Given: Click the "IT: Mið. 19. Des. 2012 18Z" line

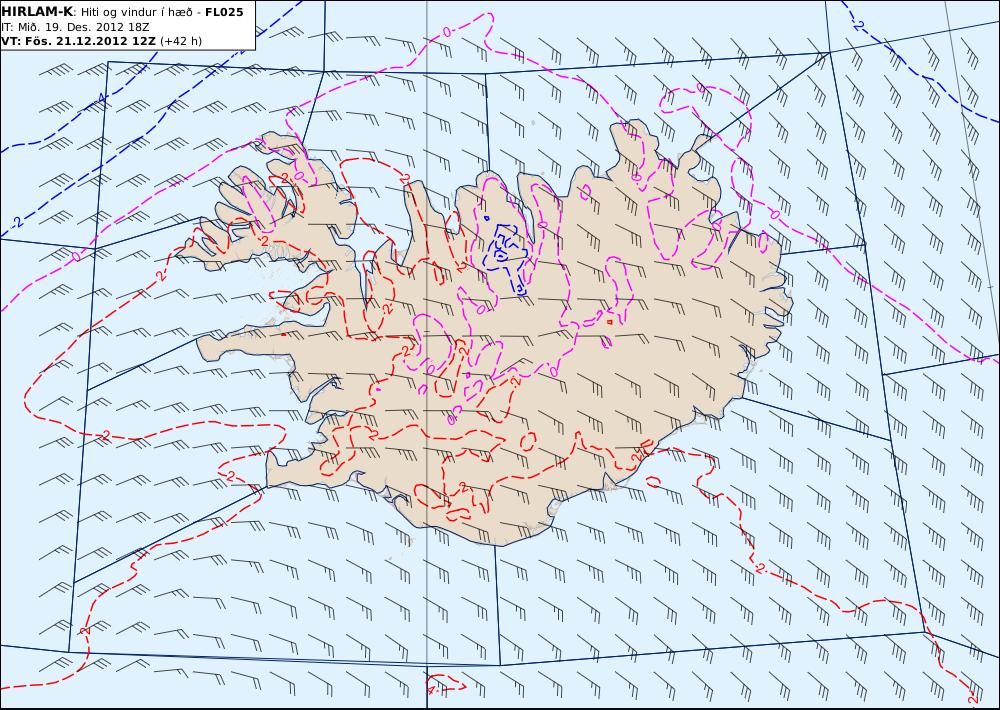Looking at the screenshot, I should [x=75, y=27].
